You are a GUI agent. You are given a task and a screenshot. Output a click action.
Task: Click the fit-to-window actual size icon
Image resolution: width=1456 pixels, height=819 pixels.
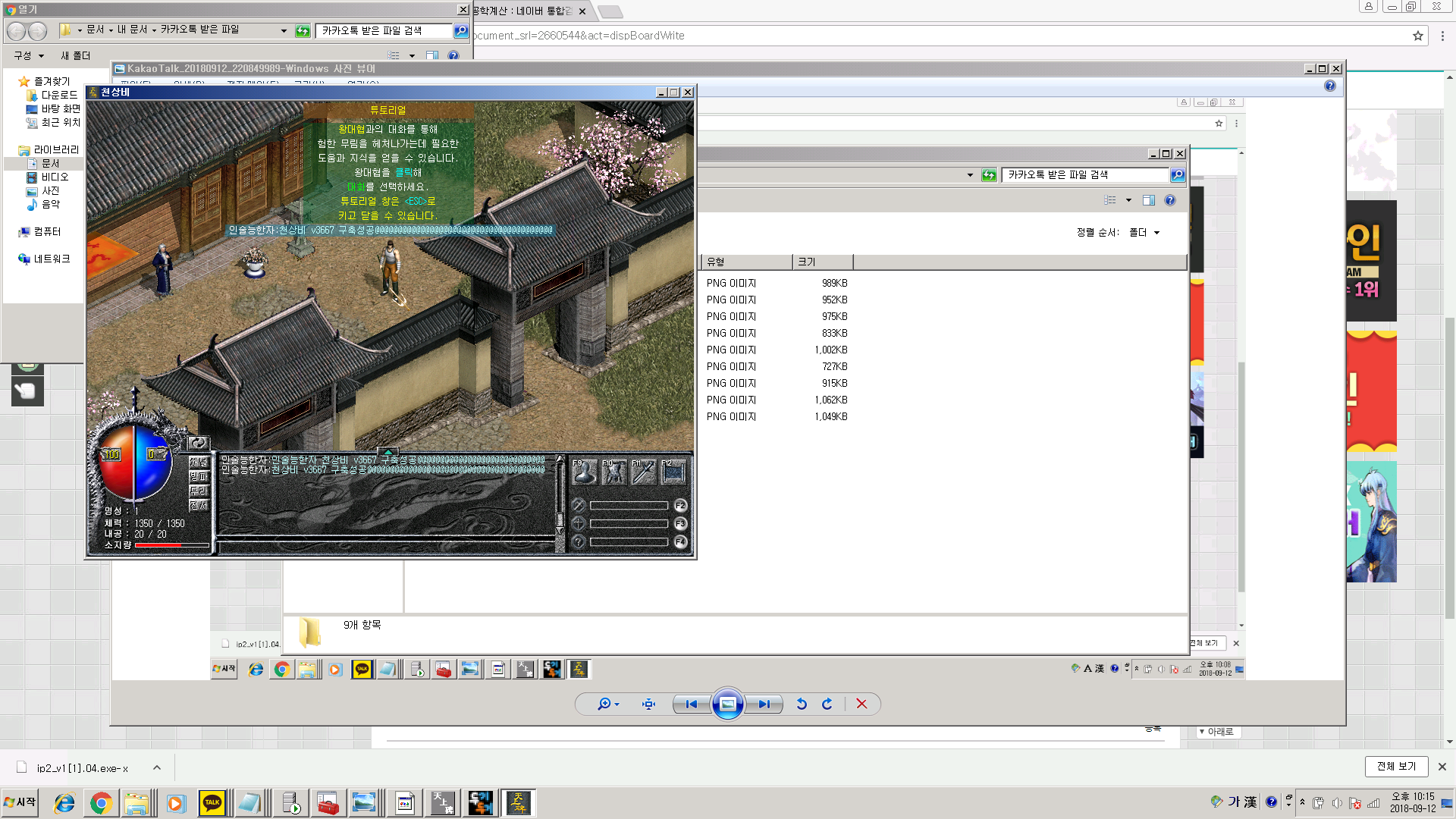648,704
